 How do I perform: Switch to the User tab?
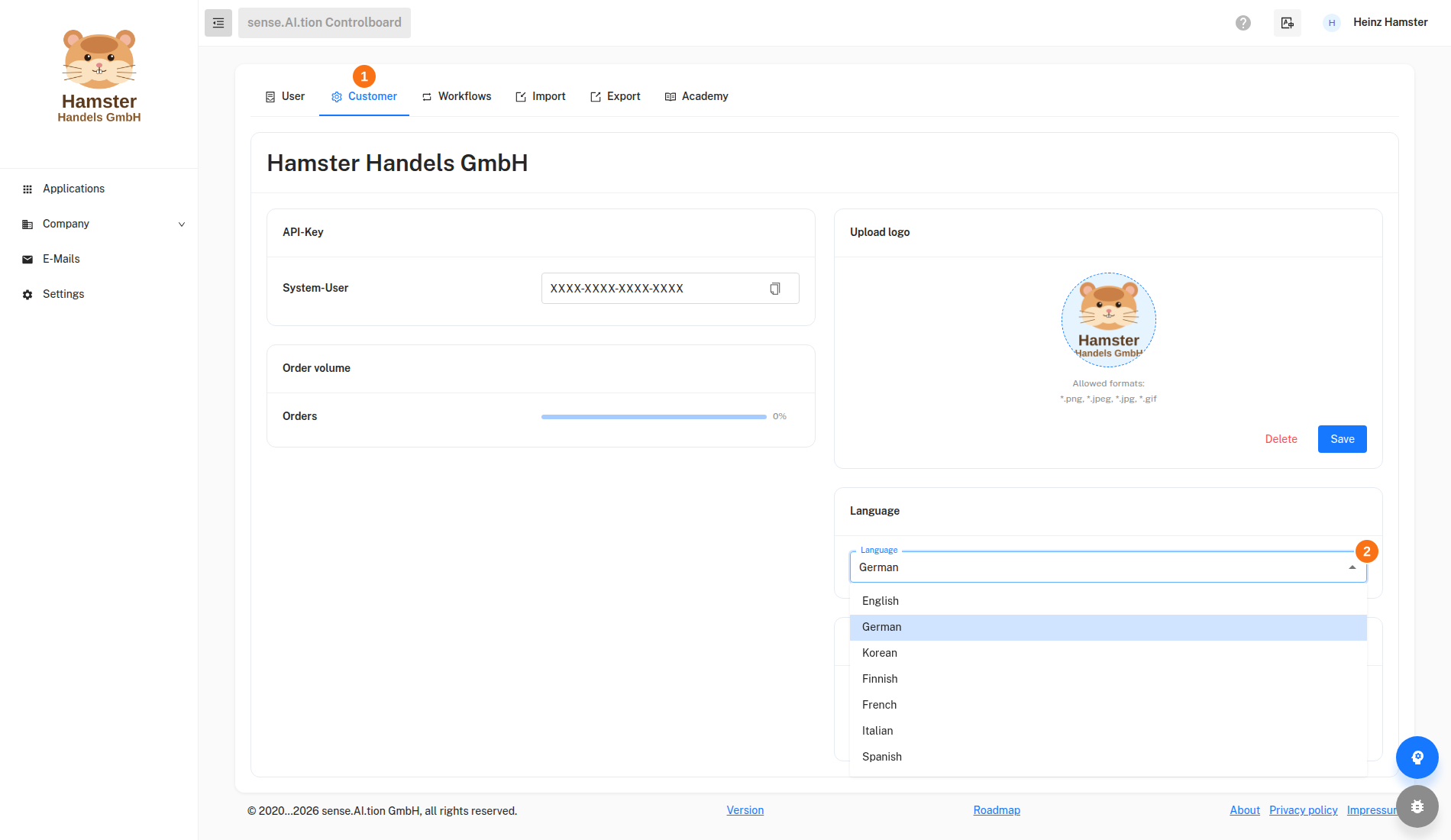[x=285, y=96]
